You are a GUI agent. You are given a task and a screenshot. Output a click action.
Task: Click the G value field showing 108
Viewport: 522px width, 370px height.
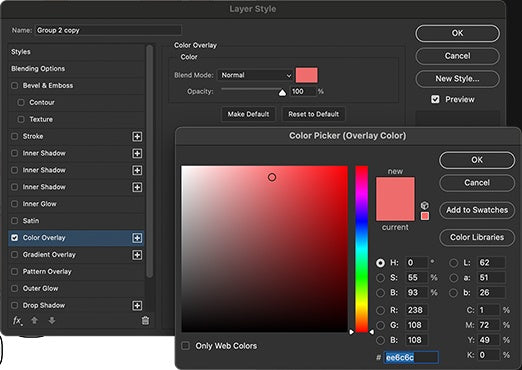click(x=417, y=325)
